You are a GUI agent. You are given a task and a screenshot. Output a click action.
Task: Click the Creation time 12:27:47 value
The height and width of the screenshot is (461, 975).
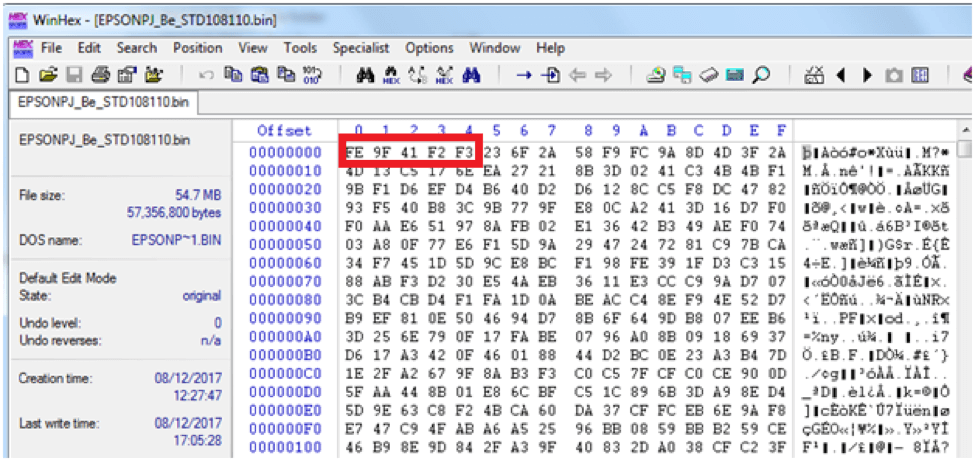click(197, 396)
